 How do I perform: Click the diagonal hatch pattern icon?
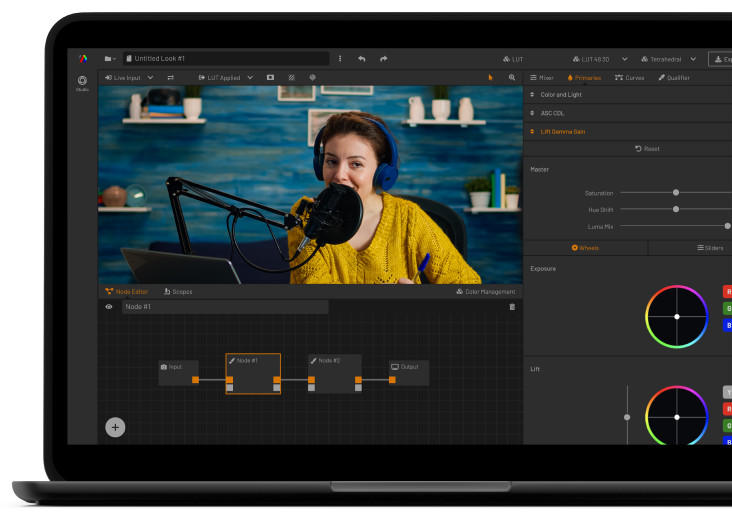(291, 77)
